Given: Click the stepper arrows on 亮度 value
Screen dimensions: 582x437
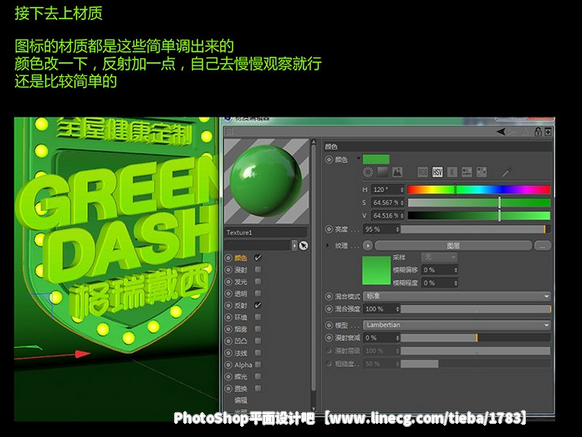Looking at the screenshot, I should (397, 229).
